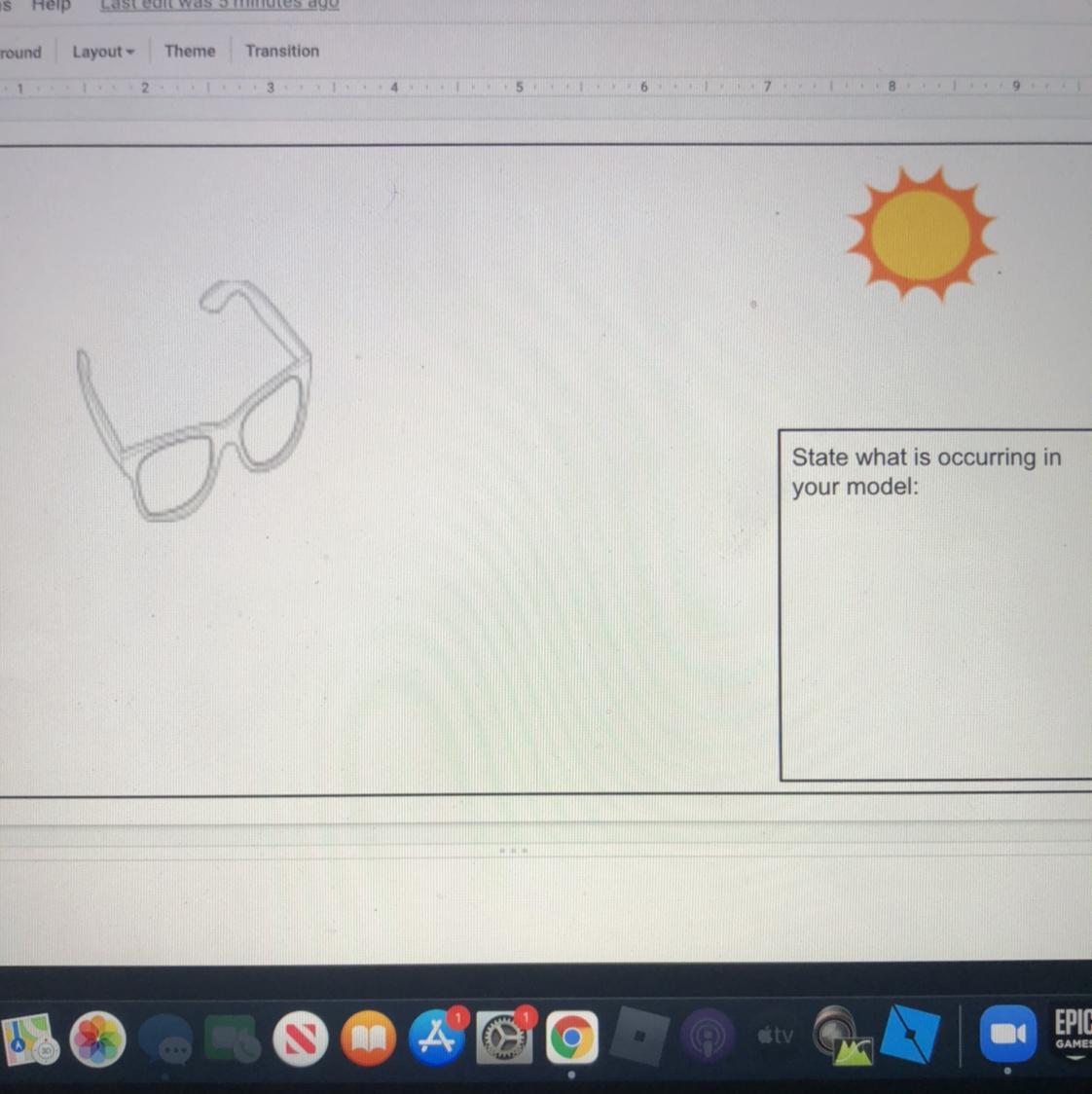The image size is (1092, 1094).
Task: Click the partially visible Background button
Action: (x=20, y=53)
